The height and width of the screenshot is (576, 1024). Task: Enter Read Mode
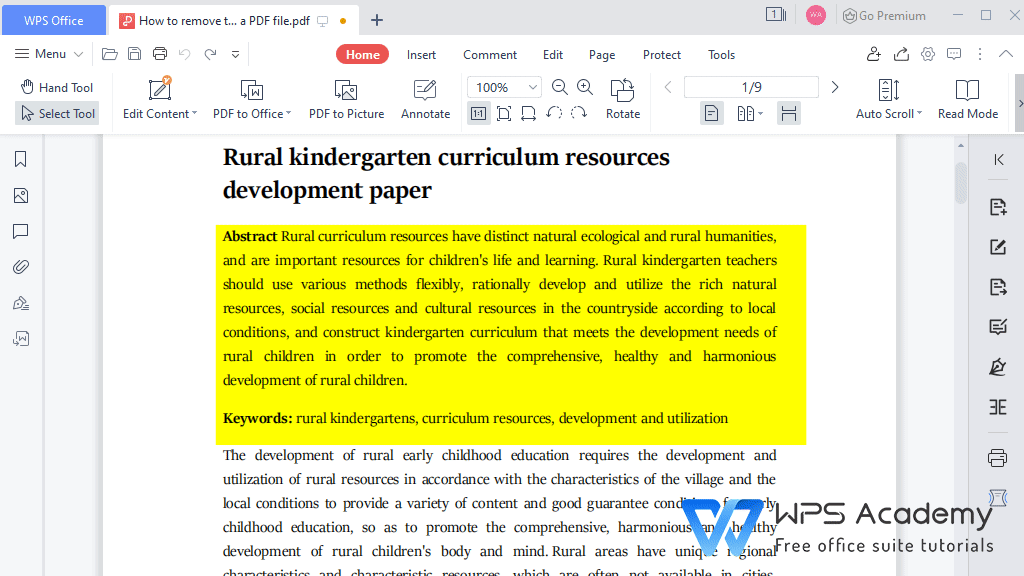967,97
